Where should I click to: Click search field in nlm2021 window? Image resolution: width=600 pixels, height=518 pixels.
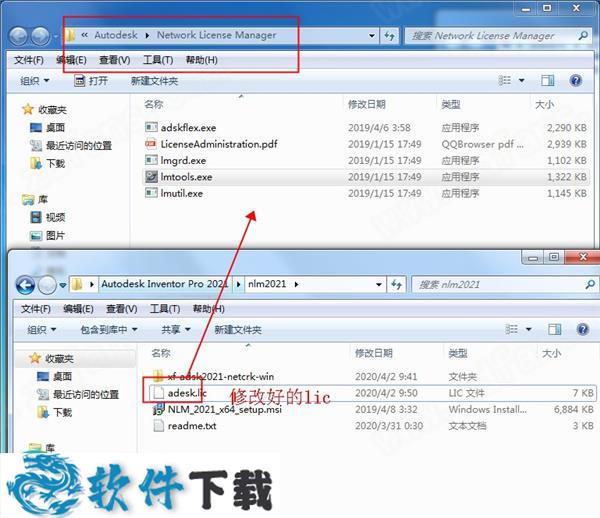point(505,285)
